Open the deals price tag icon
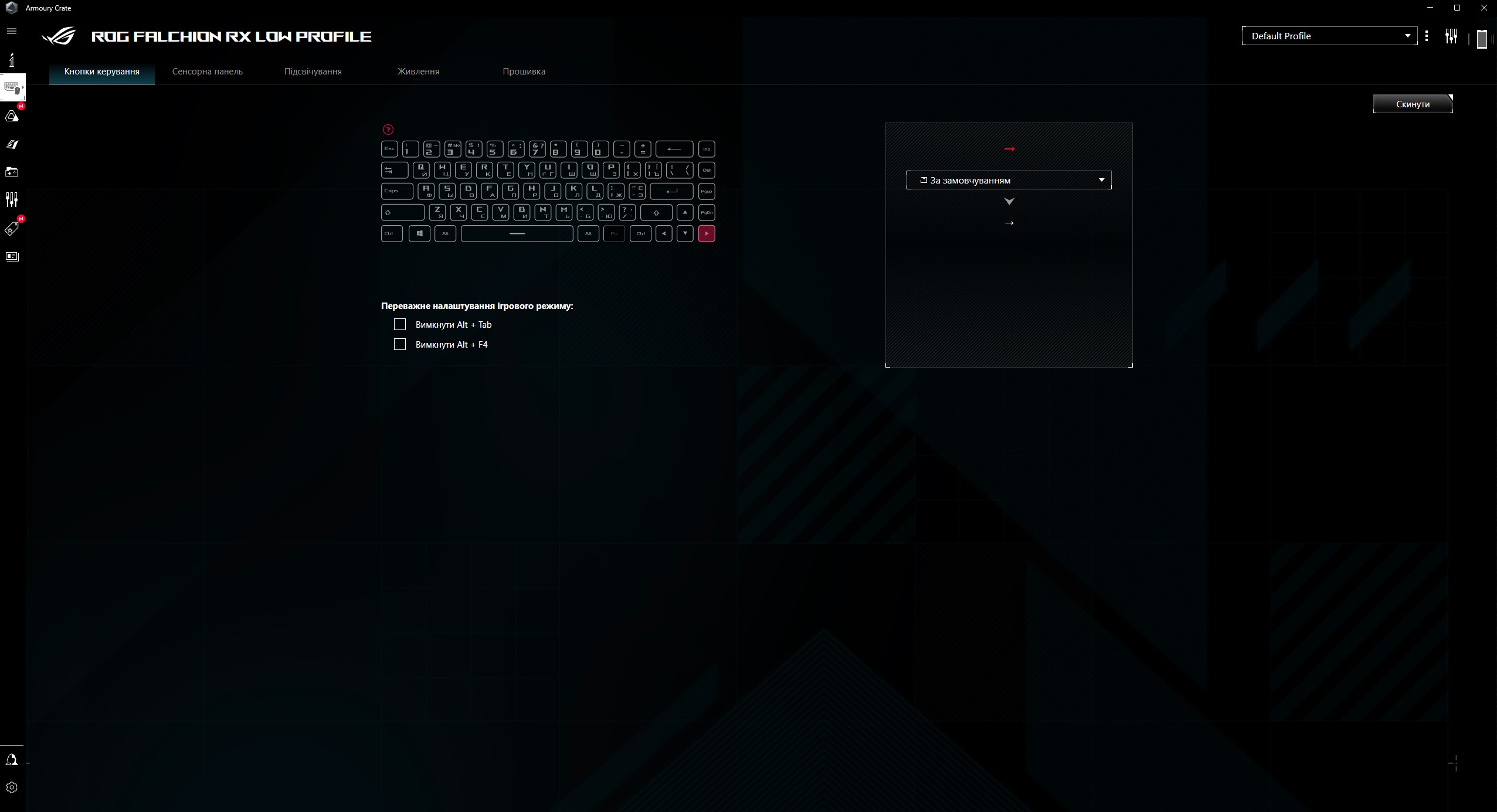This screenshot has width=1497, height=812. coord(12,229)
